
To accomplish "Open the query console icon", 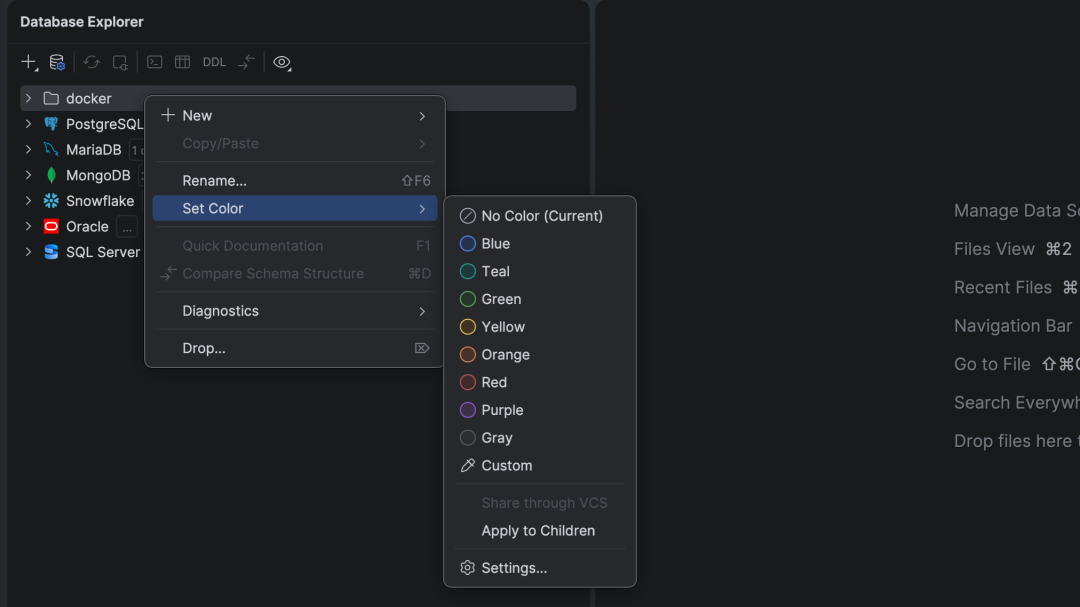I will pos(154,62).
